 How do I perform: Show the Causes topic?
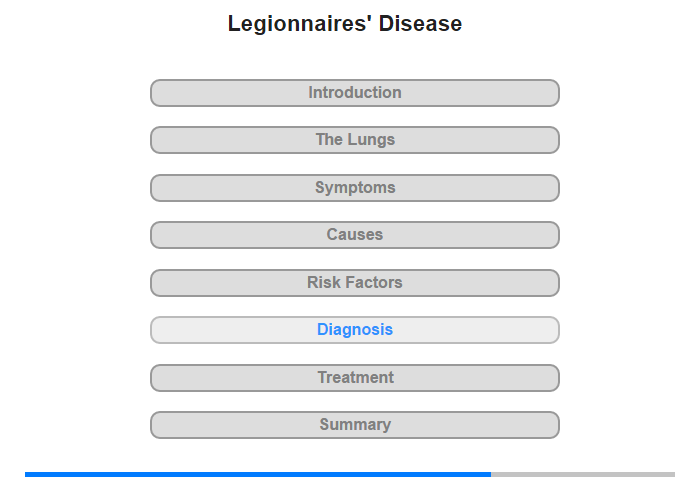pyautogui.click(x=354, y=235)
